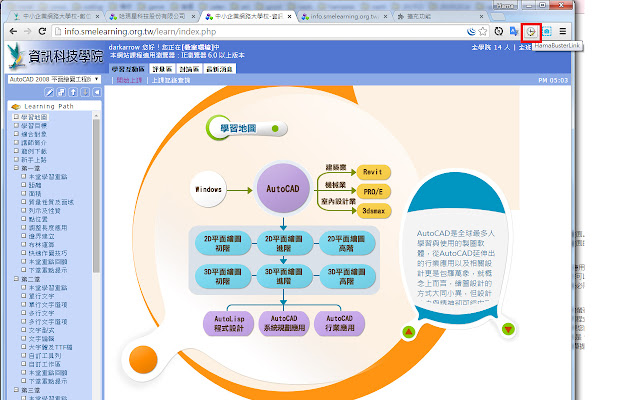Click the AutoLisp 程式設計 node
The width and height of the screenshot is (640, 400).
[229, 323]
